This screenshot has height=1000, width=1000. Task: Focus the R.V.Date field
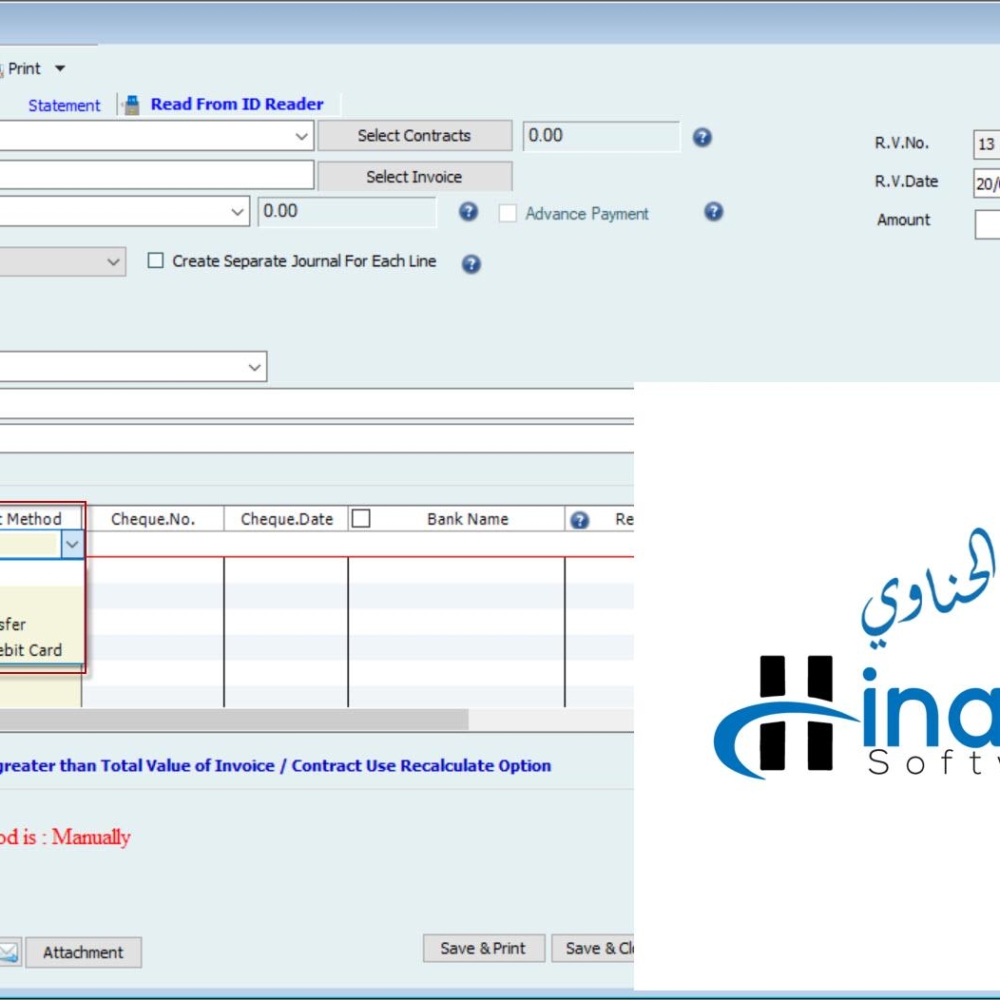(987, 184)
